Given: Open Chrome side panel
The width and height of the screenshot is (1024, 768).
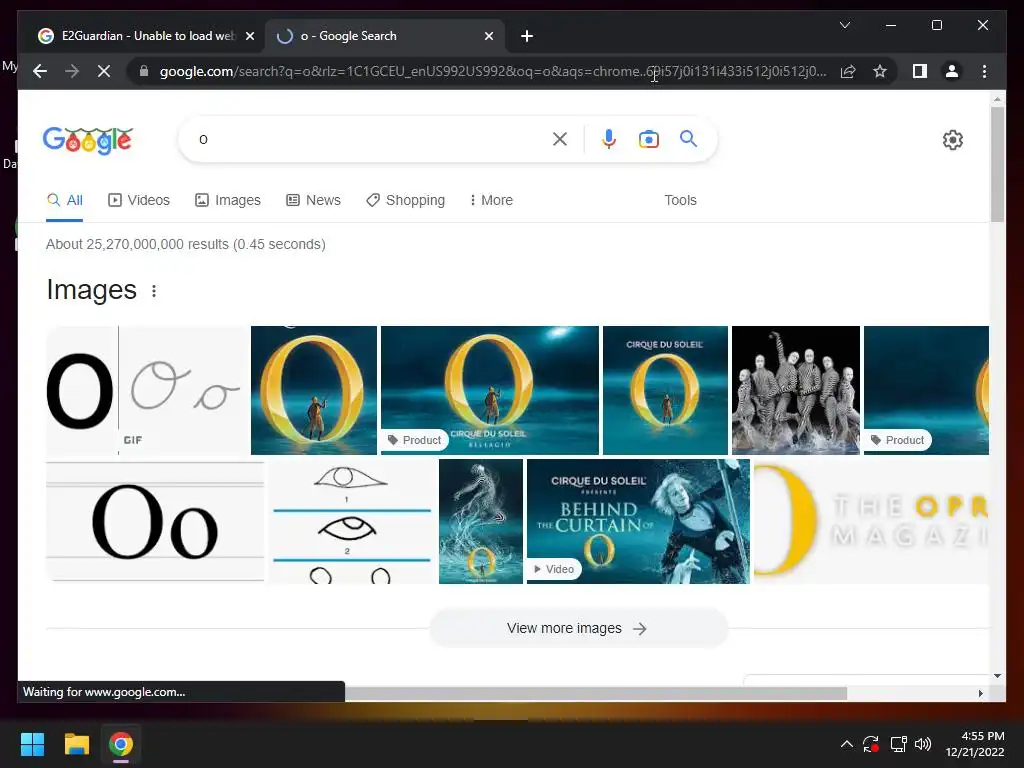Looking at the screenshot, I should 920,71.
